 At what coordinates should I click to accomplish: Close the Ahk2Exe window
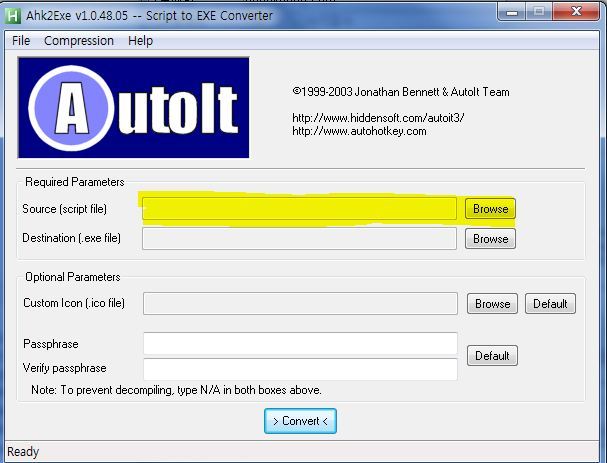pos(576,12)
